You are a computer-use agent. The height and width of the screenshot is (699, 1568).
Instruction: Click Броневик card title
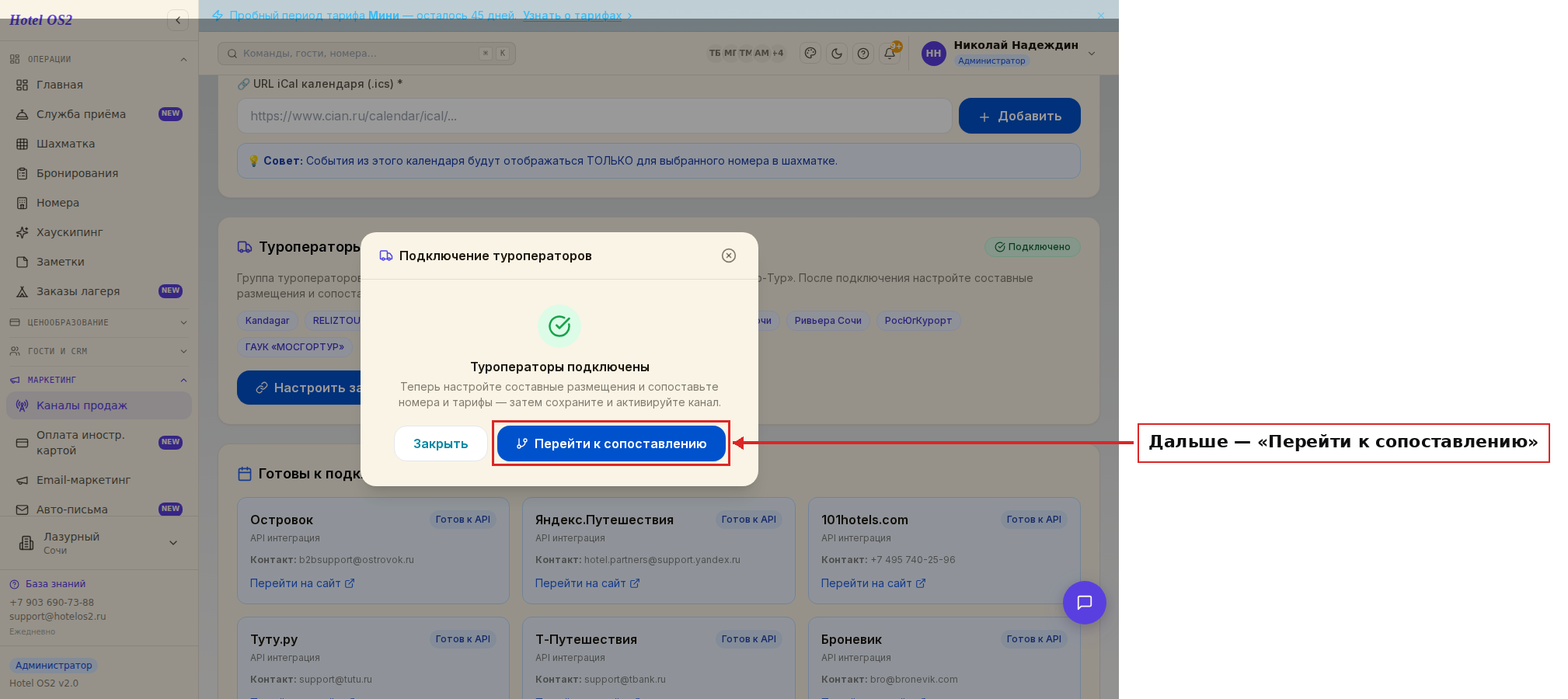coord(852,639)
